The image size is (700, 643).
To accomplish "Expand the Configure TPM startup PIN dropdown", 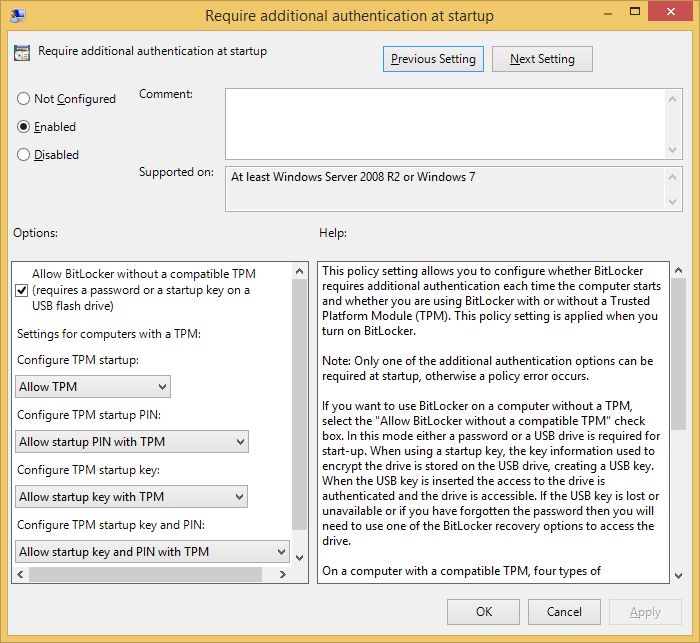I will point(132,442).
